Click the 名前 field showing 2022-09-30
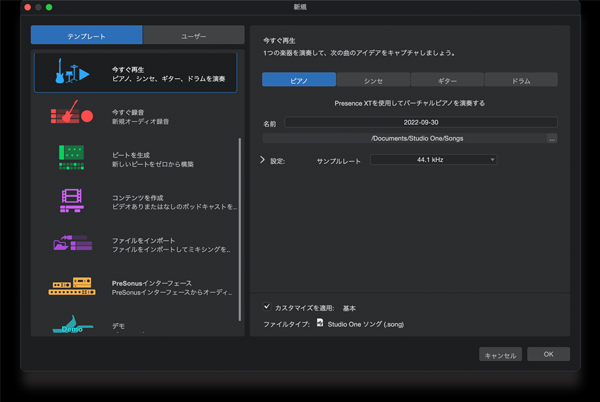The width and height of the screenshot is (600, 402). 421,122
